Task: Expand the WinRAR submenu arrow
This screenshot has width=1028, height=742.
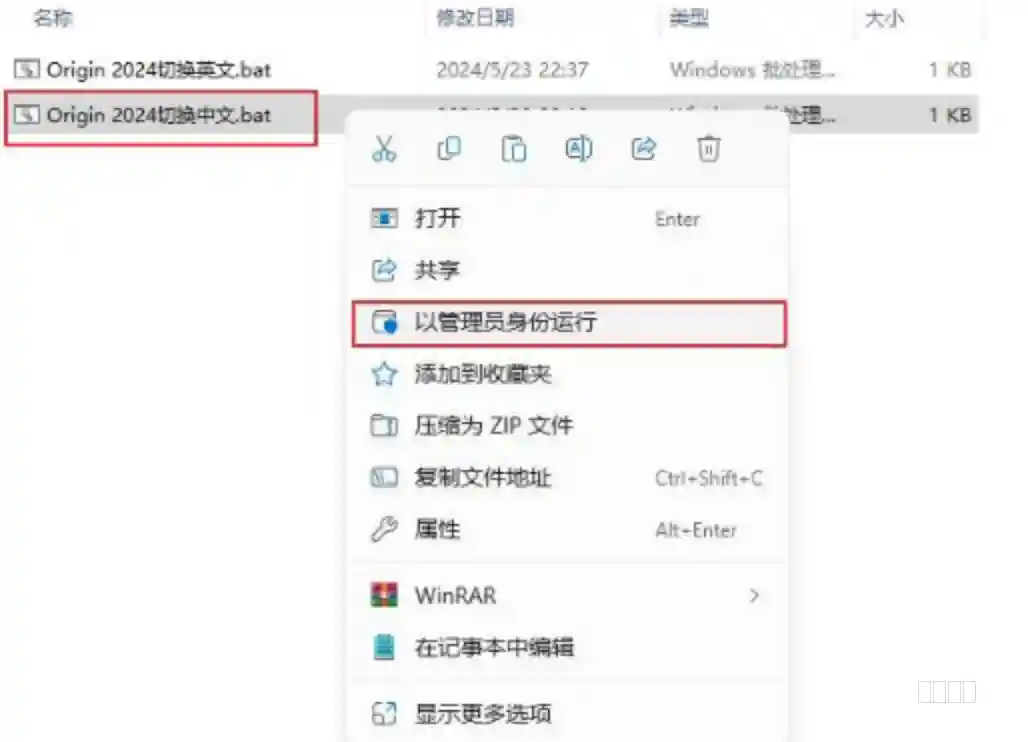Action: pyautogui.click(x=754, y=595)
